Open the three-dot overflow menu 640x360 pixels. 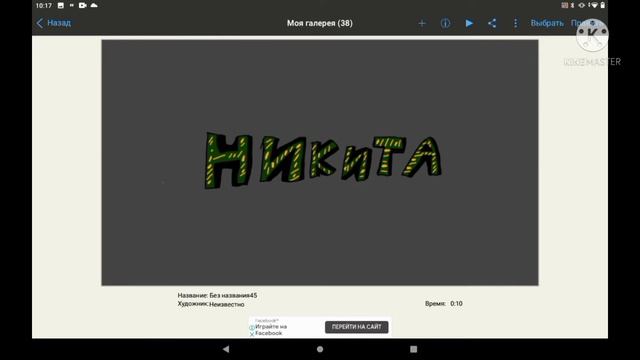click(x=516, y=23)
